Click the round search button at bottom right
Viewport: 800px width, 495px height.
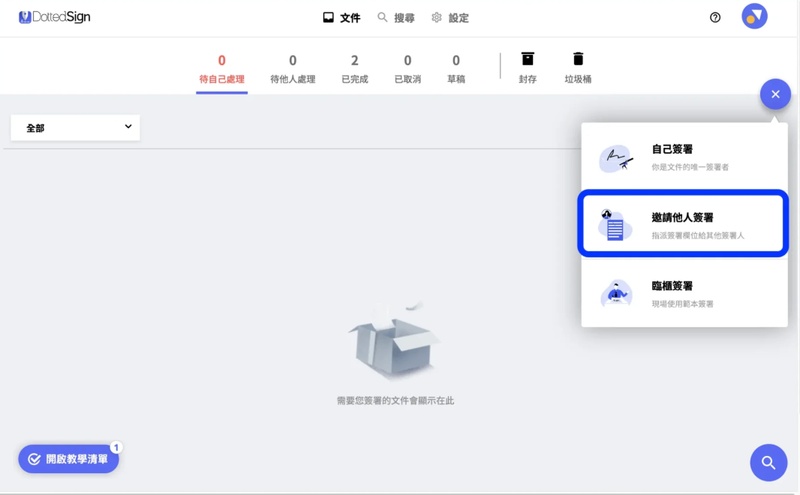click(768, 462)
